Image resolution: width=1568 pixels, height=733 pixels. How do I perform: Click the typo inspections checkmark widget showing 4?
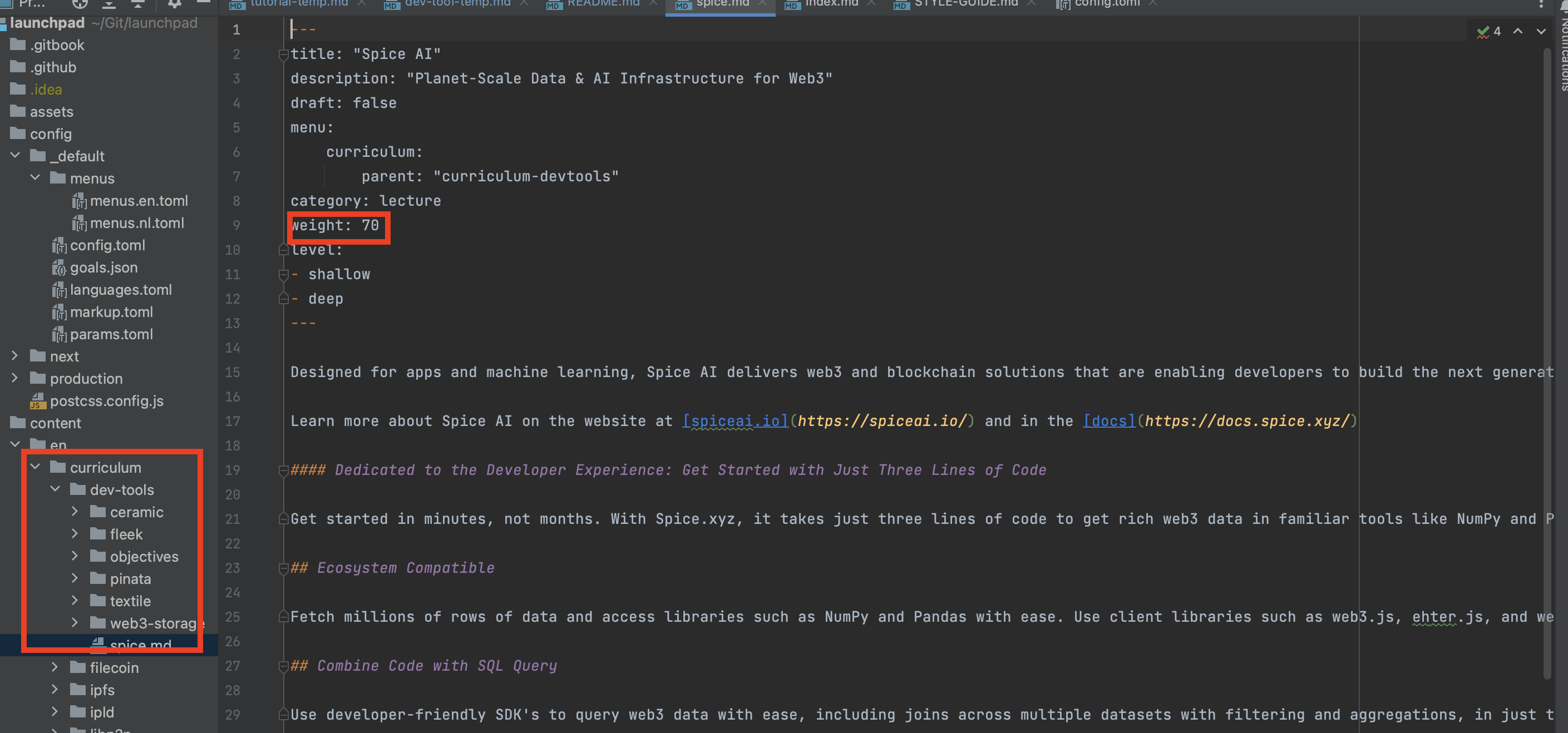coord(1489,32)
